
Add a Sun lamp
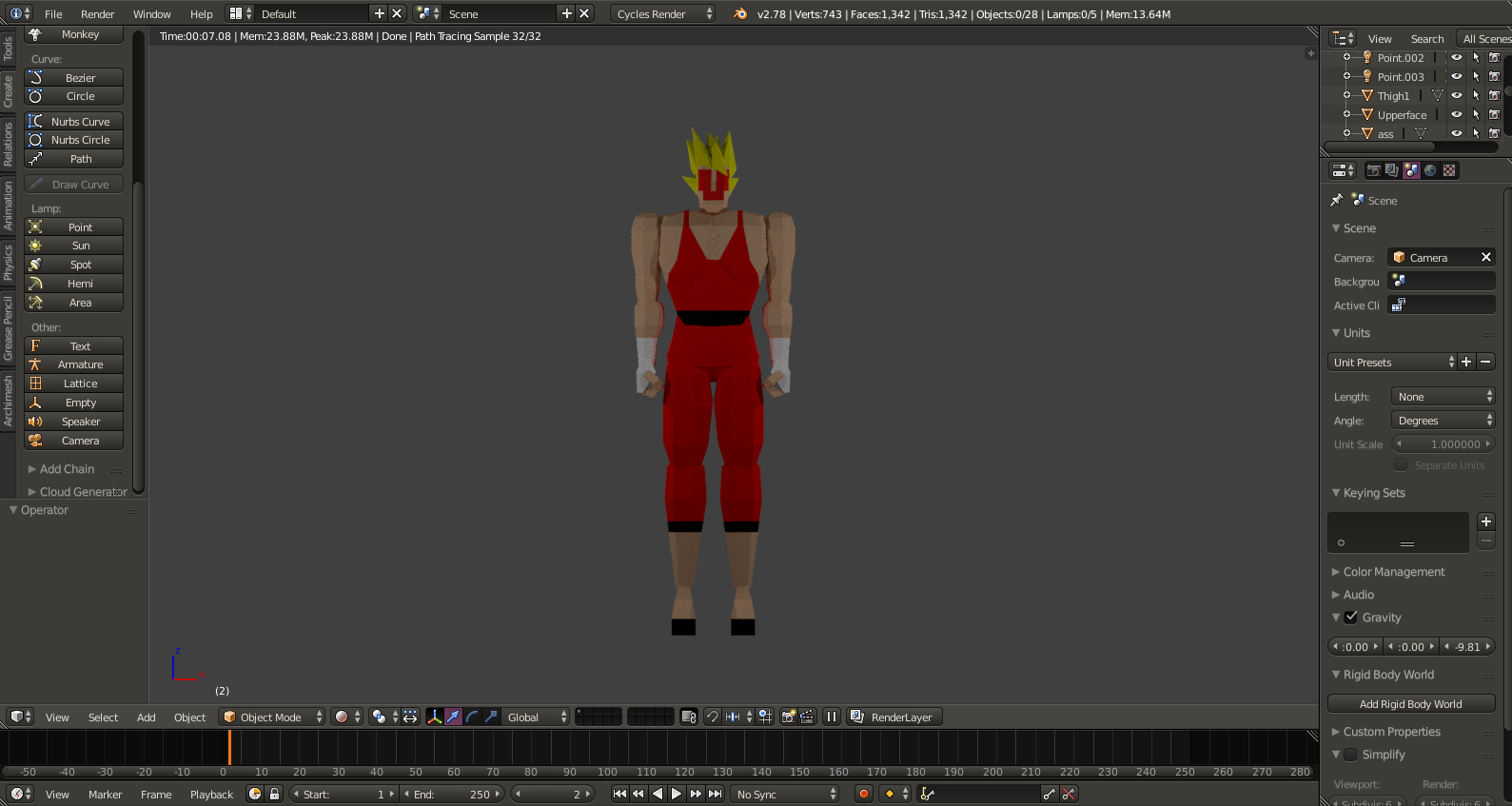[74, 246]
